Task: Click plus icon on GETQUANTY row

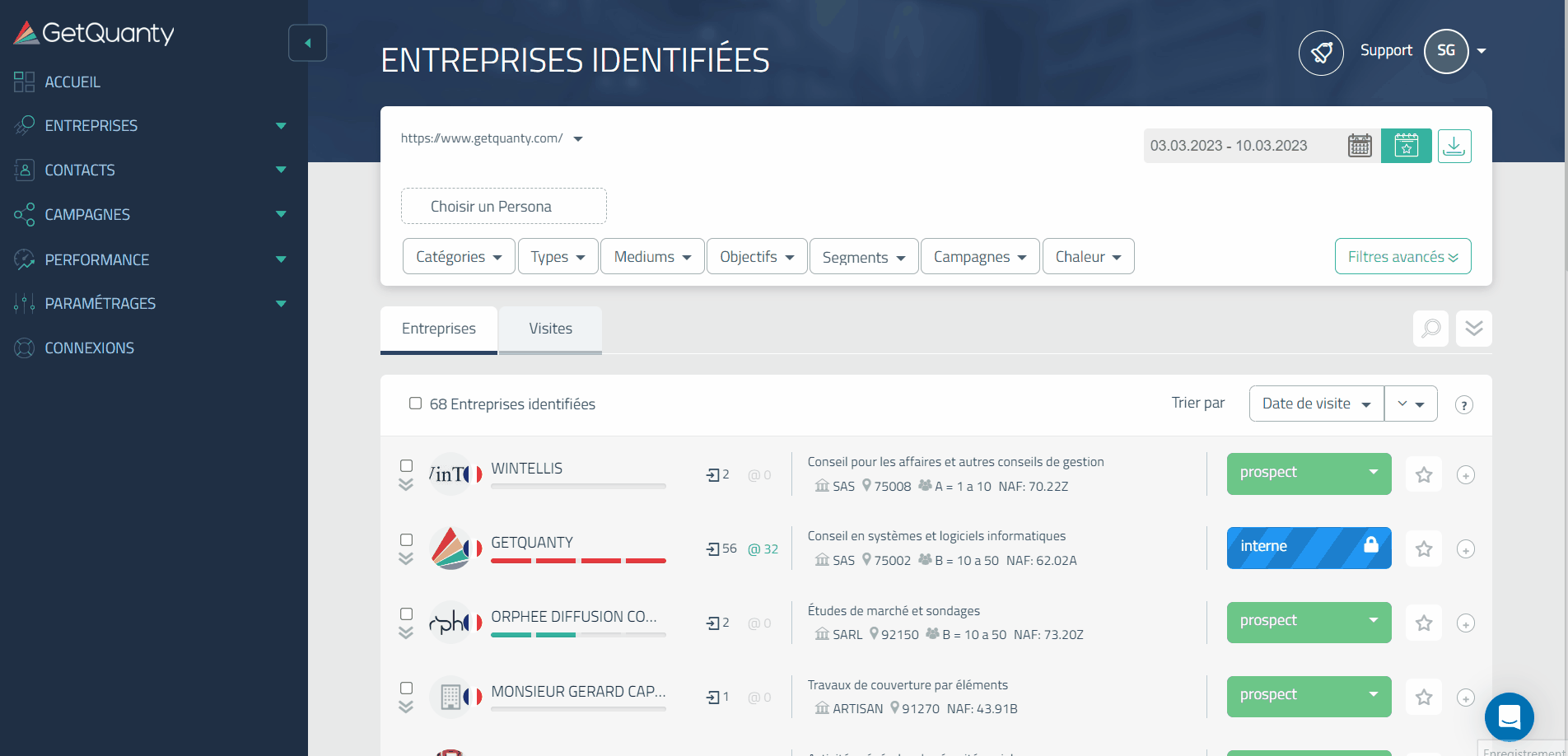Action: (x=1465, y=549)
